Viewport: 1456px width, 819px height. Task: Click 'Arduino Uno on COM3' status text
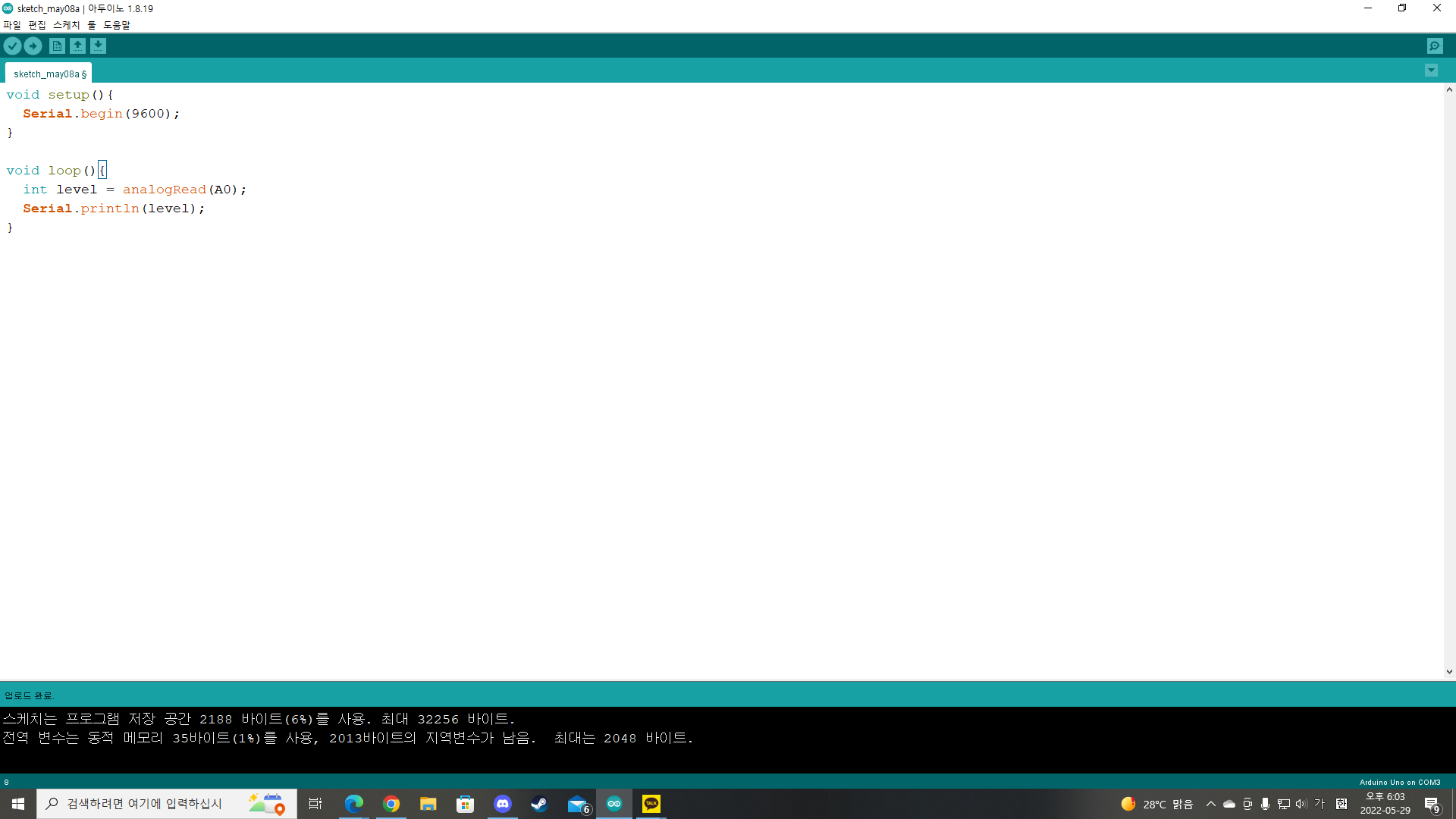(x=1400, y=782)
